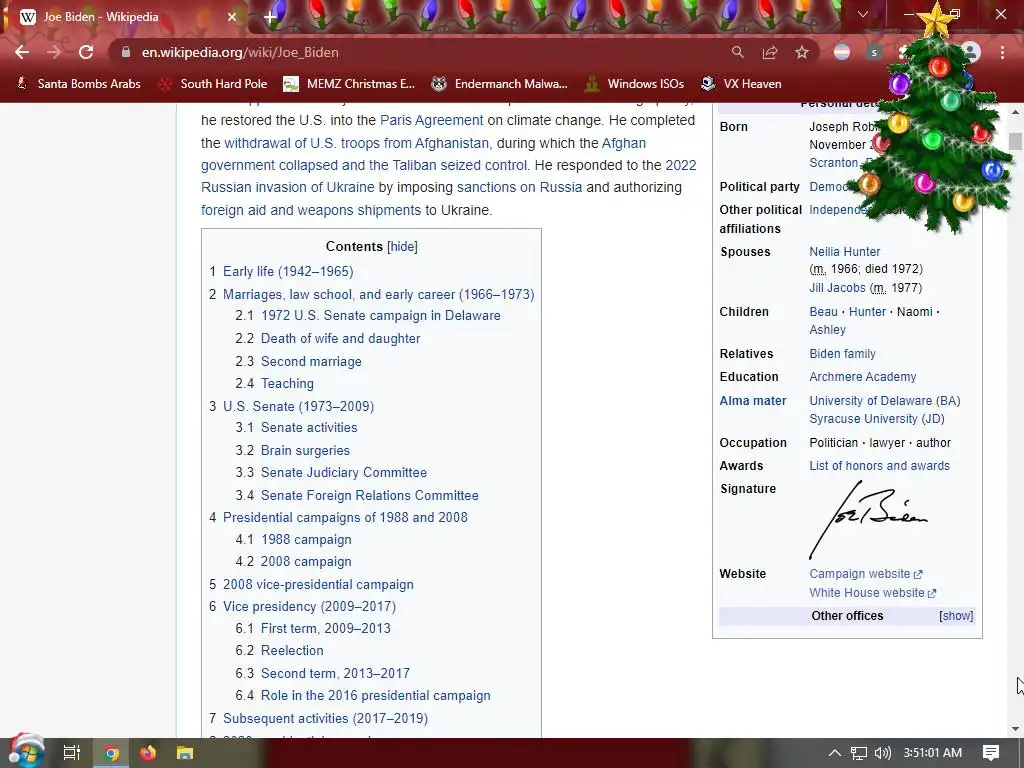Show hidden tray icons chevron
The image size is (1024, 768).
pyautogui.click(x=835, y=753)
